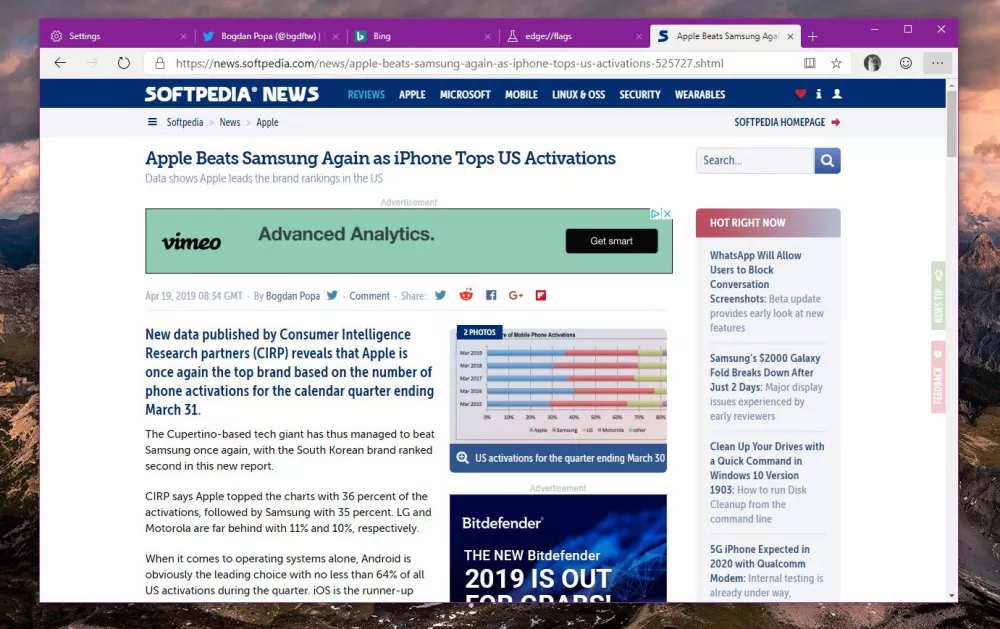The height and width of the screenshot is (629, 1000).
Task: Open the Linux & OSS section
Action: (x=578, y=94)
